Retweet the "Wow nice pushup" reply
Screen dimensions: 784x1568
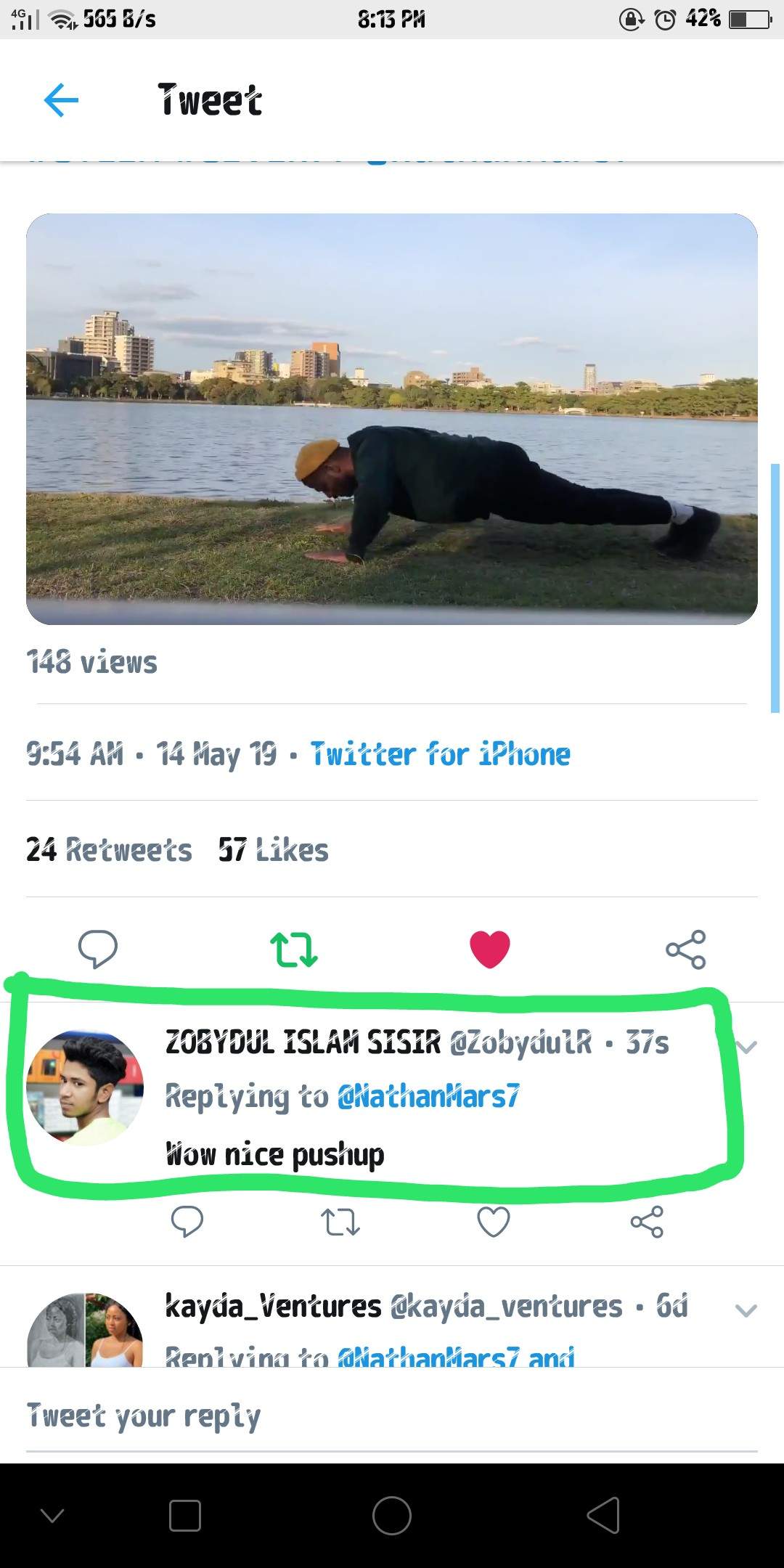point(340,1222)
